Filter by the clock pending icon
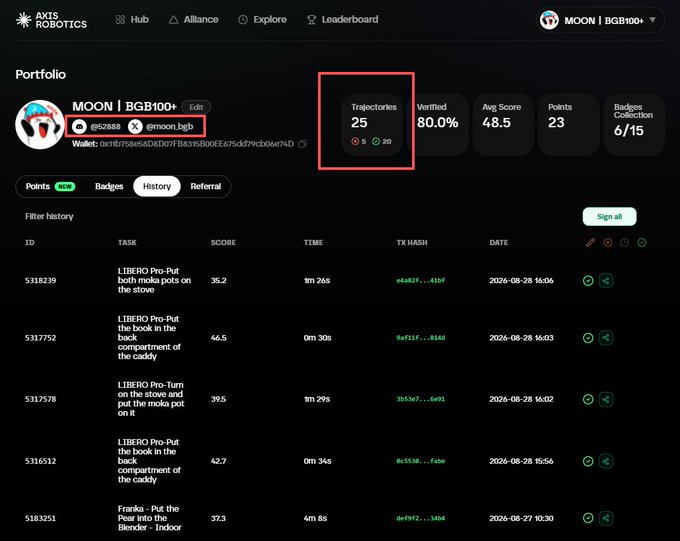The image size is (680, 541). coord(624,243)
